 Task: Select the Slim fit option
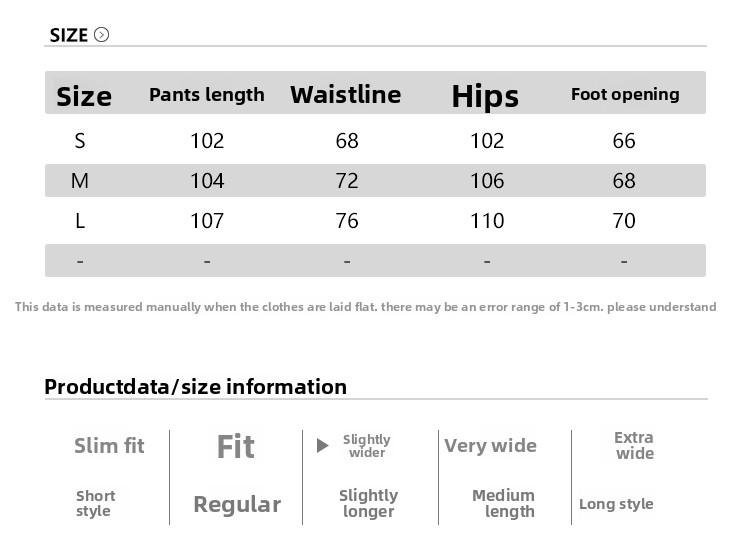(109, 446)
